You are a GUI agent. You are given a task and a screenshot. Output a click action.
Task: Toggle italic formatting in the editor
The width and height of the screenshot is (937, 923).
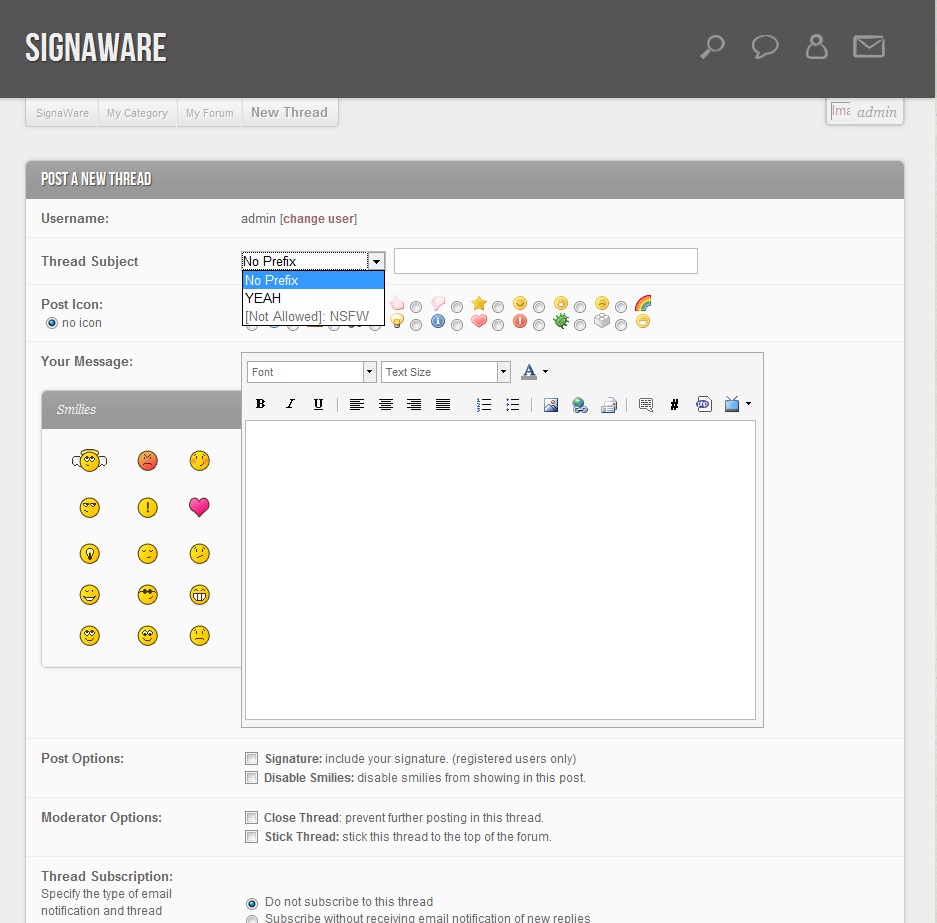pyautogui.click(x=290, y=404)
